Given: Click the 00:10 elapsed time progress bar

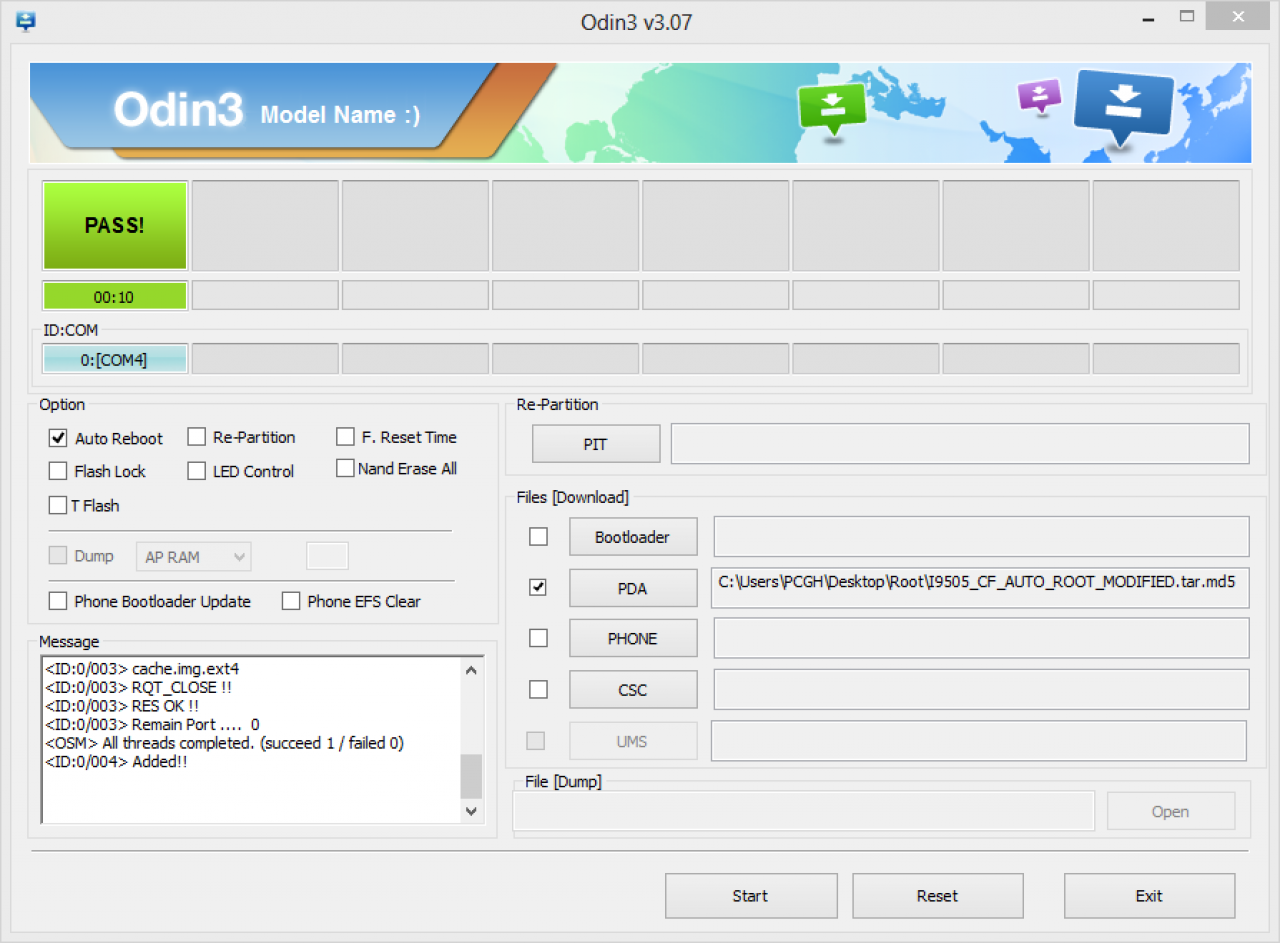Looking at the screenshot, I should (x=114, y=297).
